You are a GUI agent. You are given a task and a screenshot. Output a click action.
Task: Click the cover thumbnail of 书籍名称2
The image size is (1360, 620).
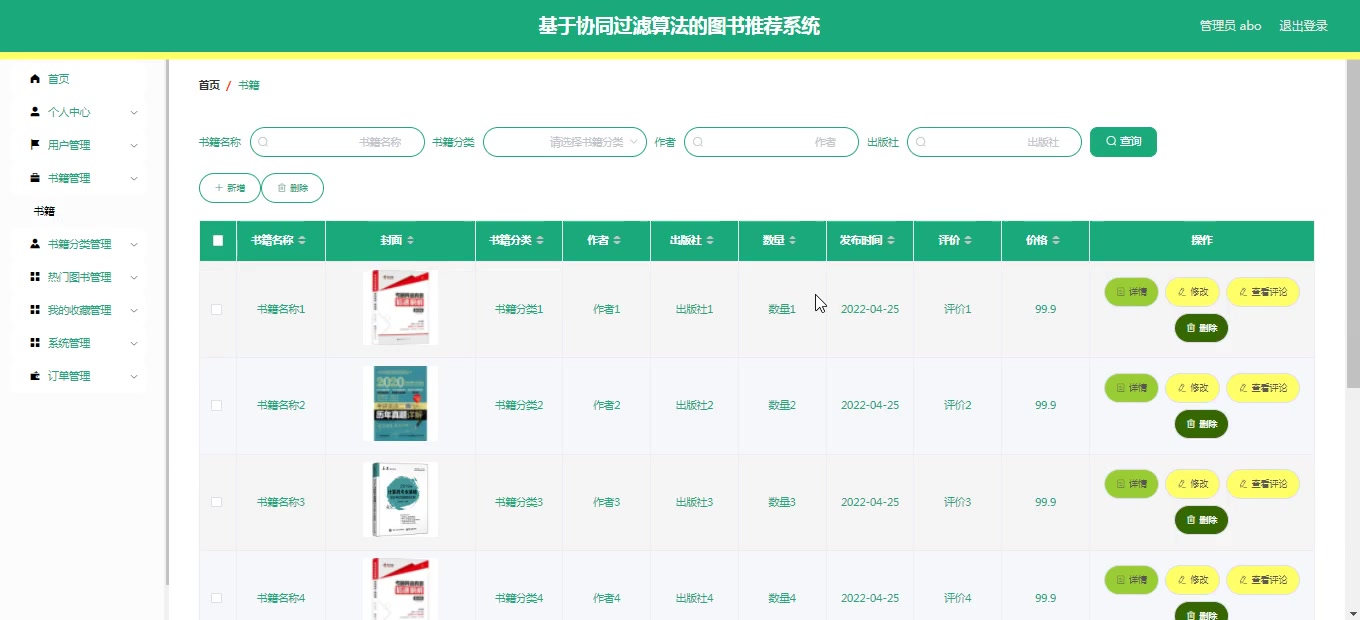400,403
